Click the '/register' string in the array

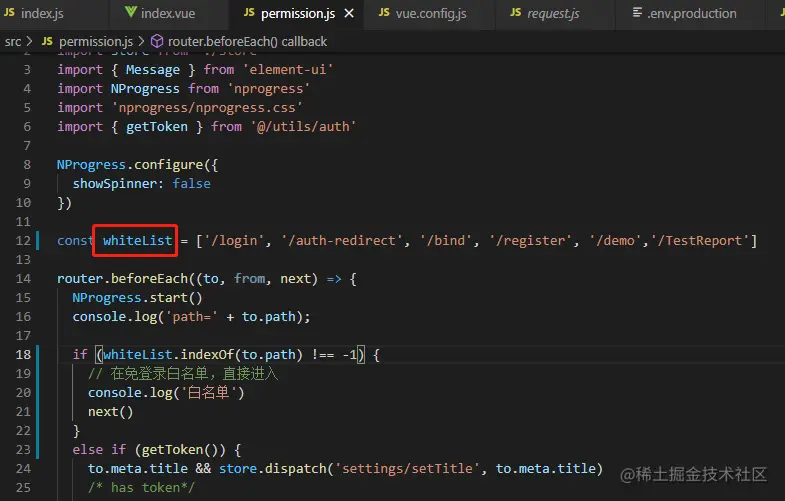531,241
